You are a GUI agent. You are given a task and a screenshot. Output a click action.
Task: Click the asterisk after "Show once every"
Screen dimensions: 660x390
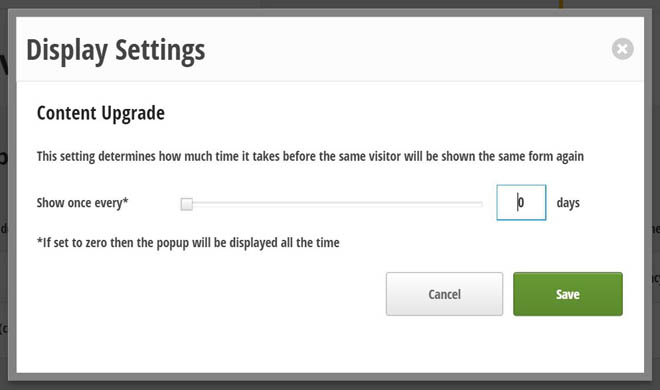pyautogui.click(x=125, y=200)
